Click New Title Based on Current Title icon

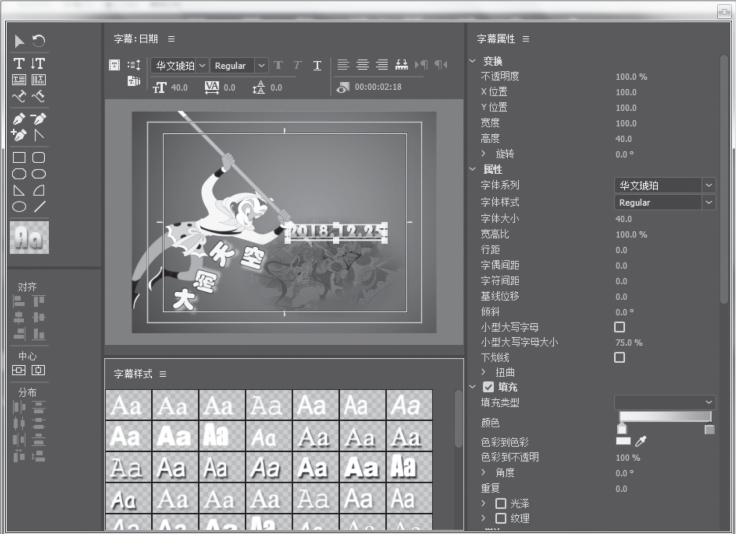coord(115,65)
